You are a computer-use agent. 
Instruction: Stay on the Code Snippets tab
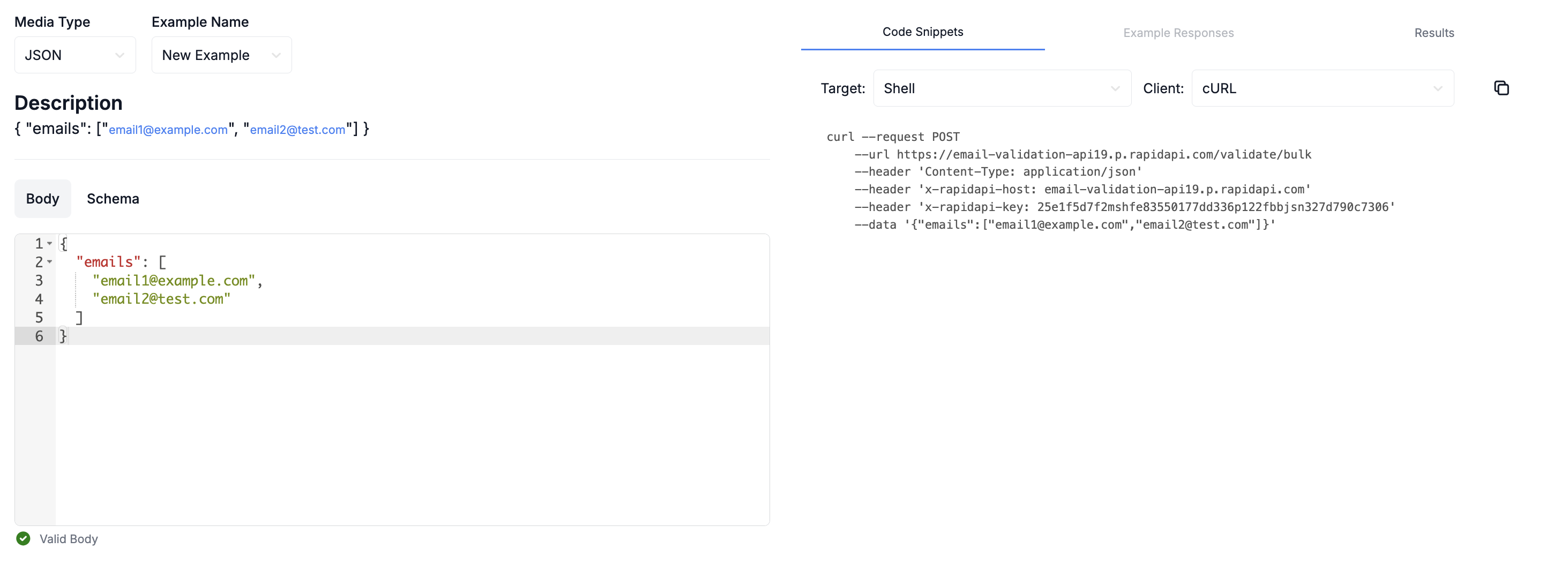pyautogui.click(x=922, y=32)
